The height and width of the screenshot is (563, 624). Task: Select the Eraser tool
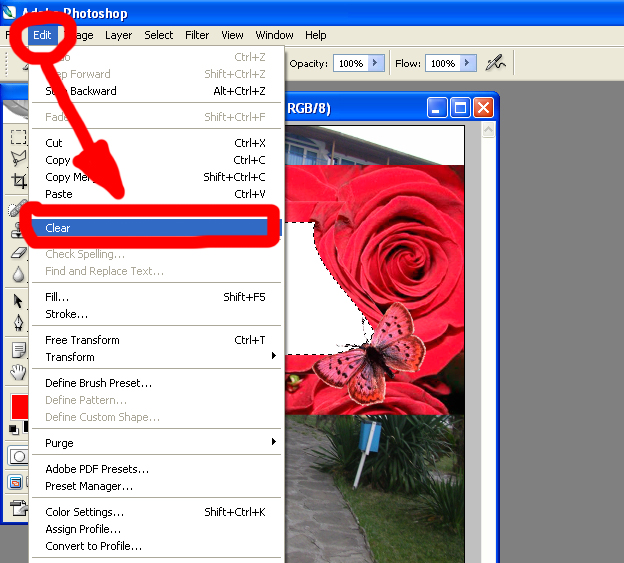coord(18,252)
